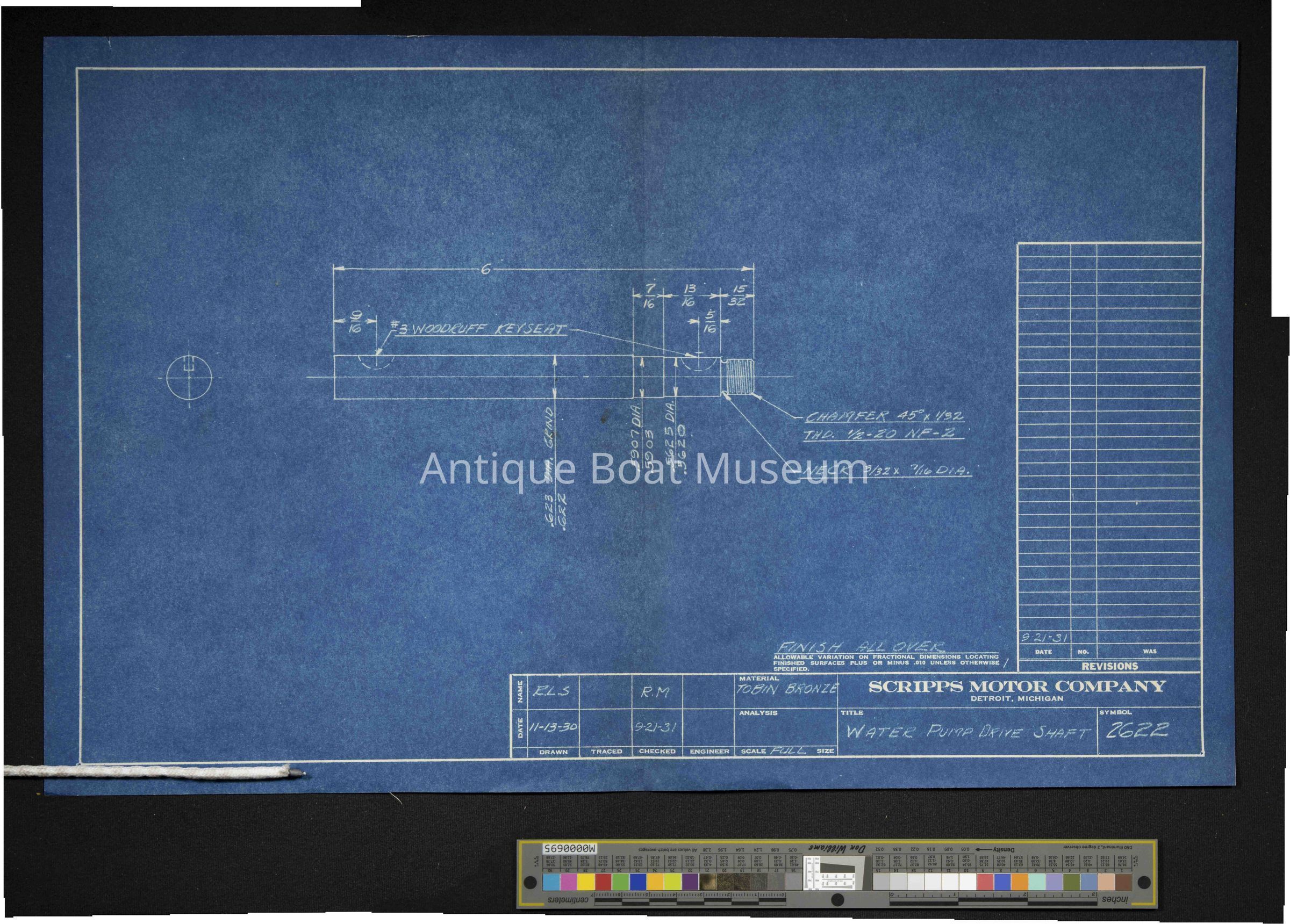Click the brown swatch numbered 1

coord(1123,882)
